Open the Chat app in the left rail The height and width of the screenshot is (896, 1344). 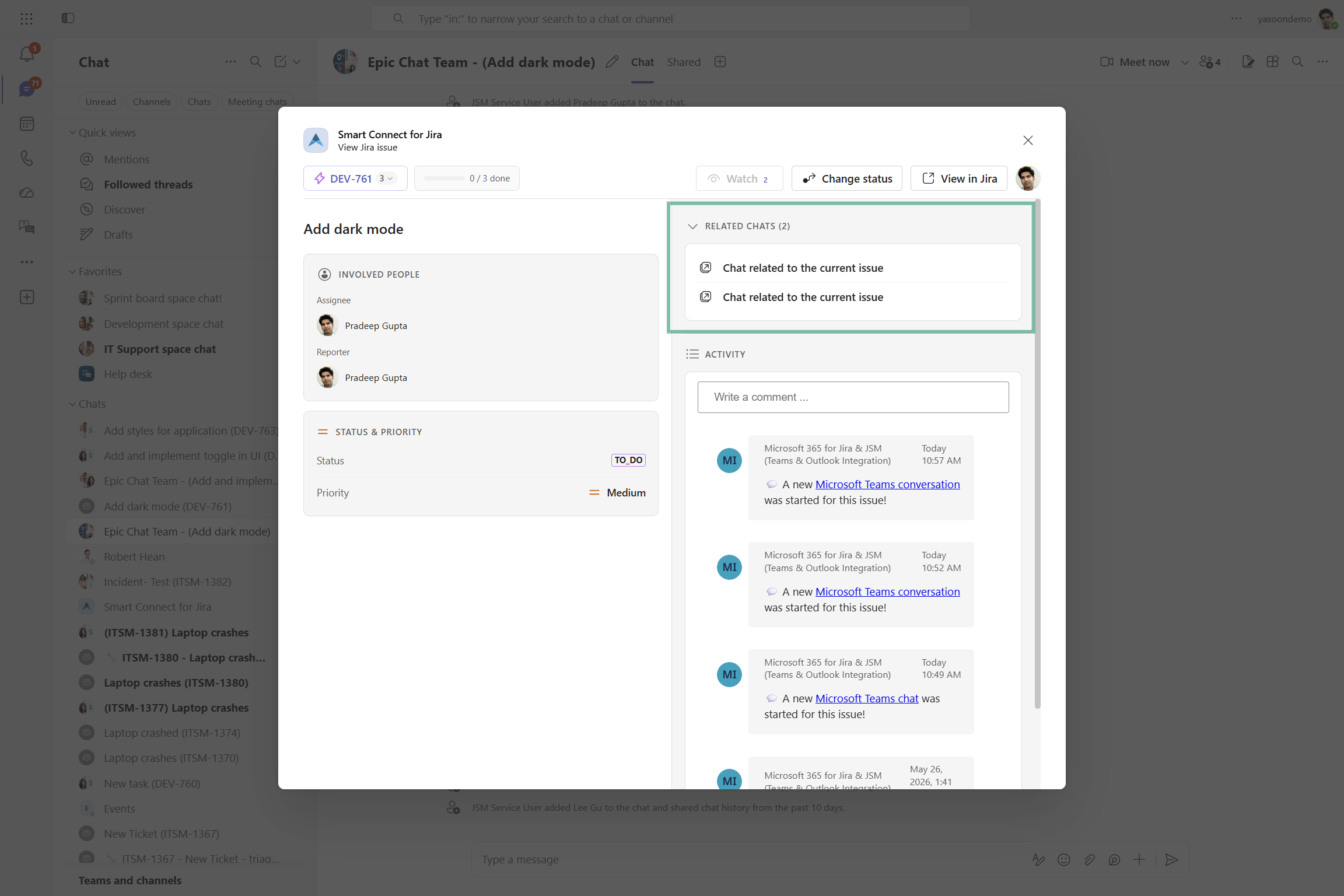(x=27, y=89)
